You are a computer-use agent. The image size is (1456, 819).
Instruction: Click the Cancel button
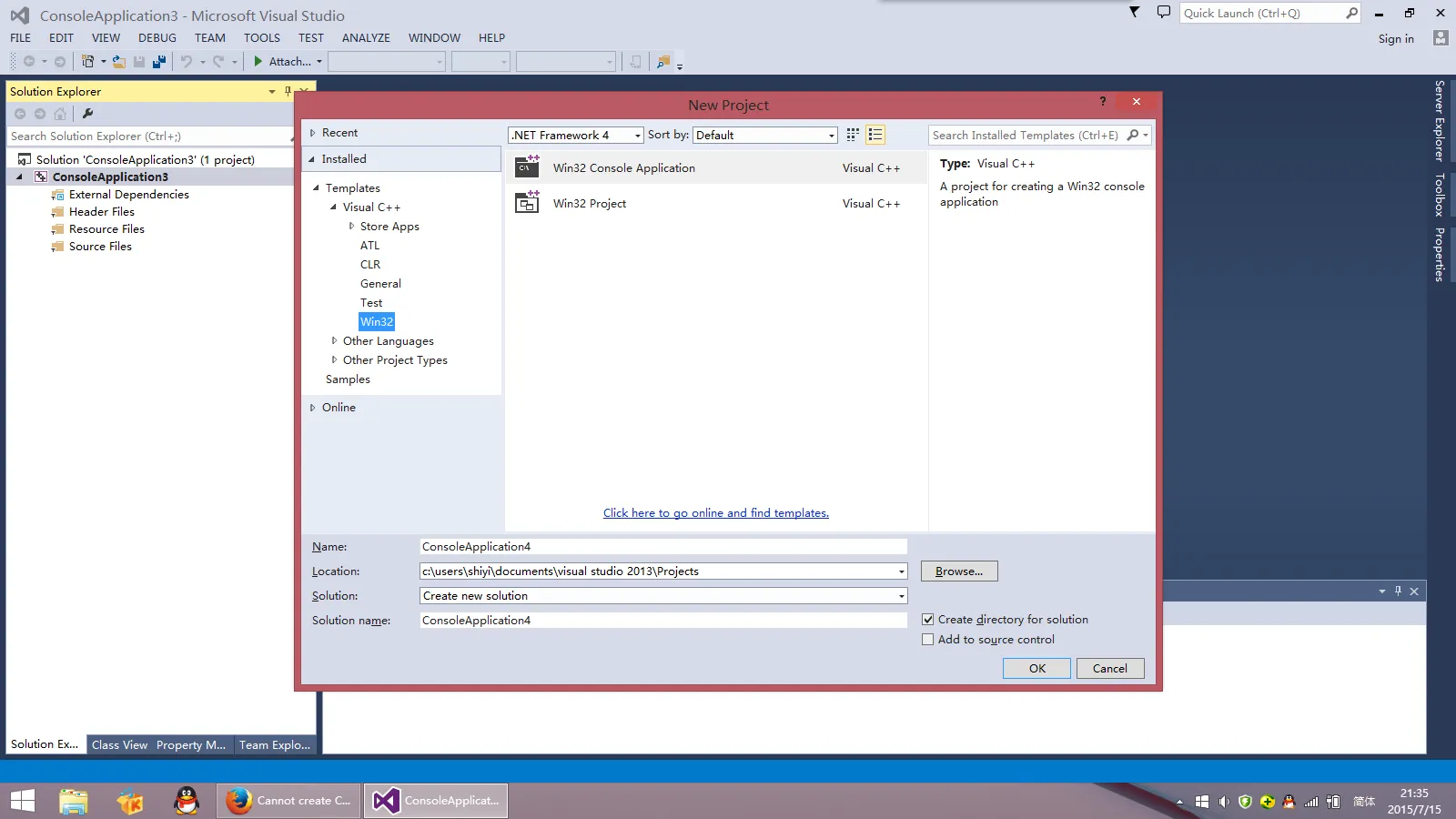point(1110,668)
